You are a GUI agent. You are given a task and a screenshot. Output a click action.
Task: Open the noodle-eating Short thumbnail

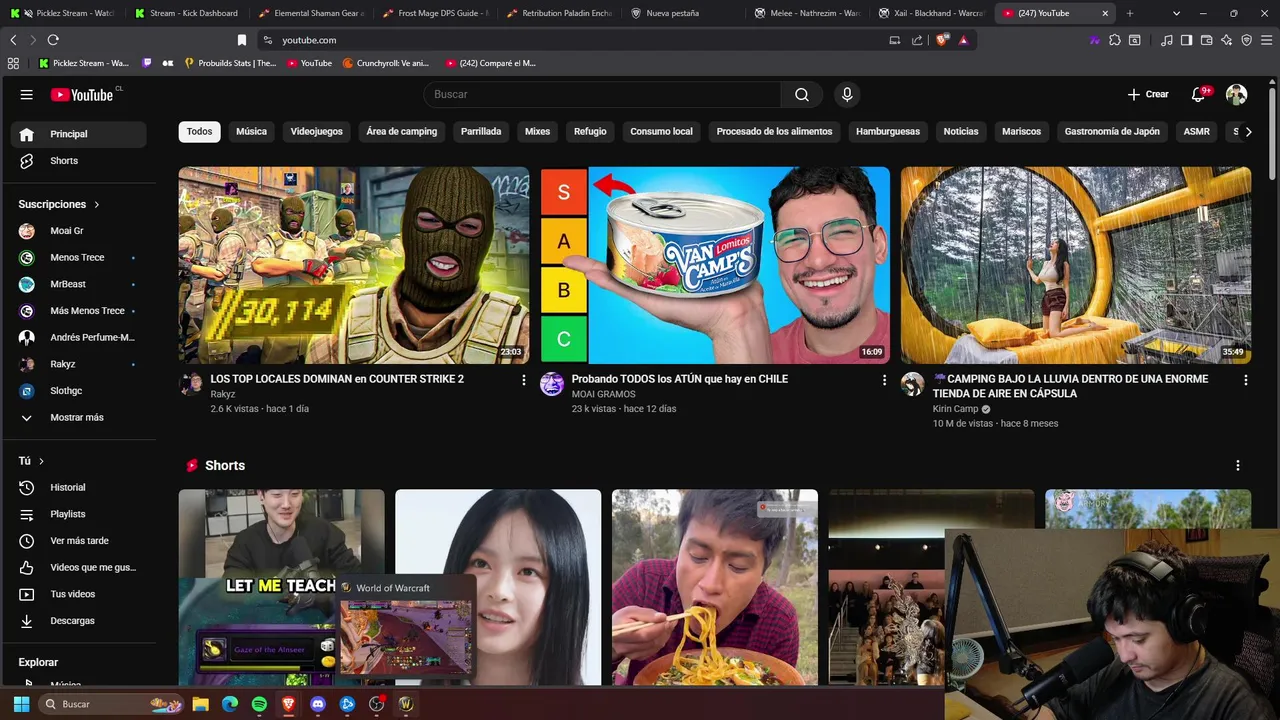[x=715, y=587]
